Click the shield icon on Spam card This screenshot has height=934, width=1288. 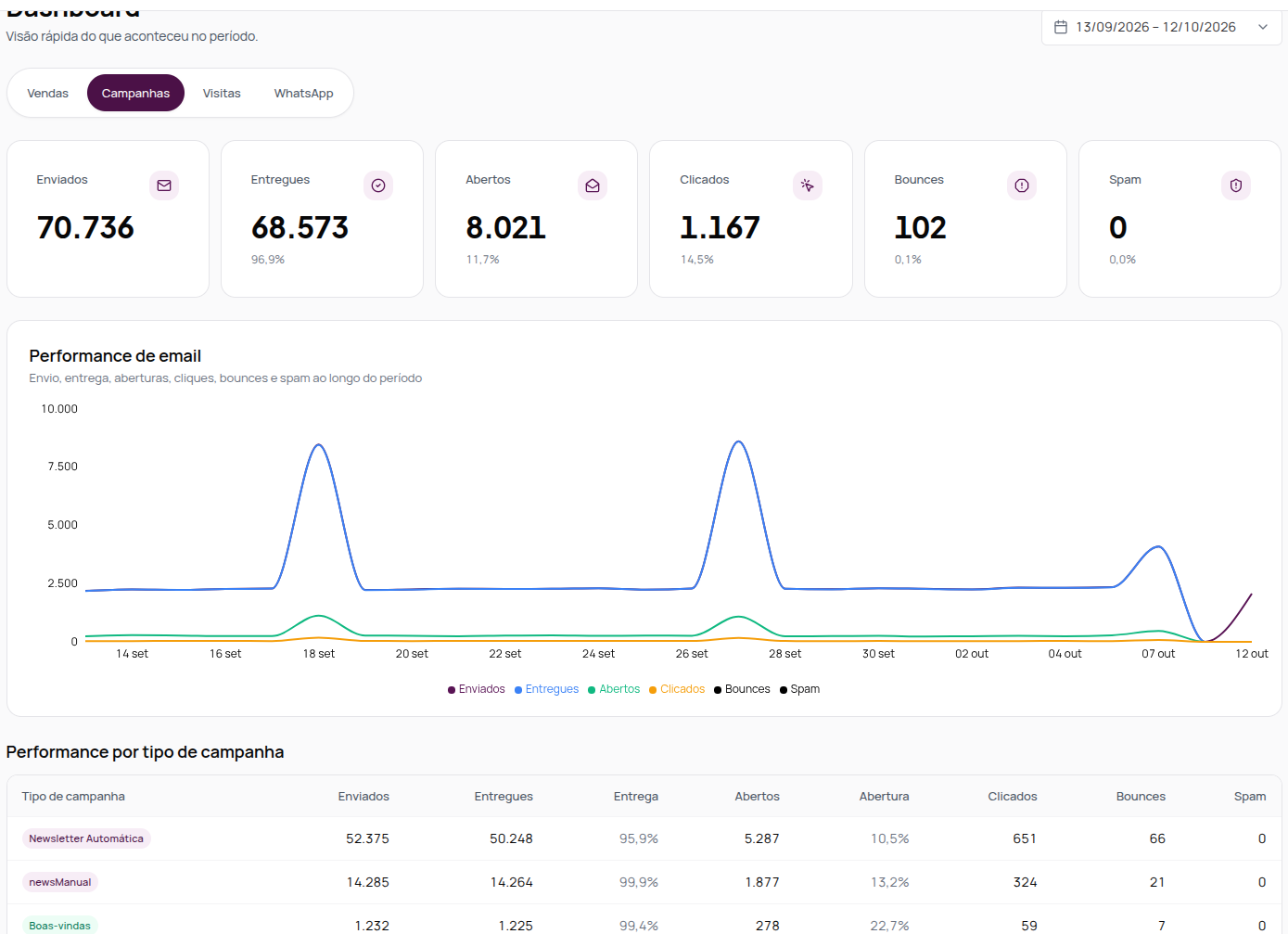(1236, 185)
